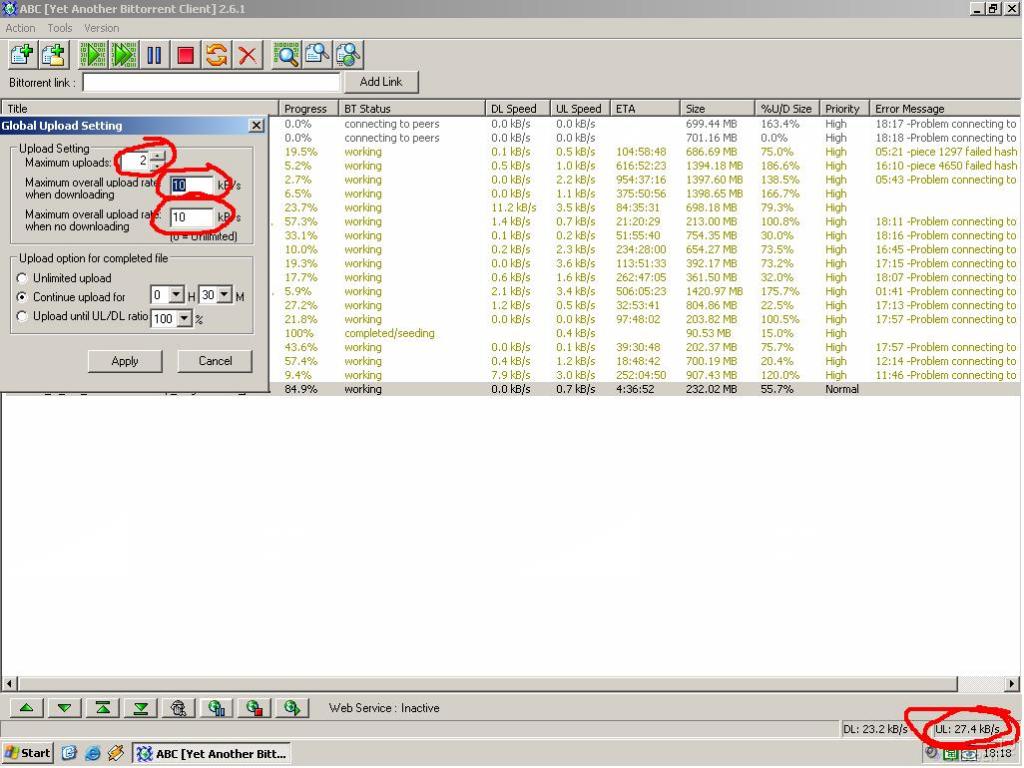Sort by the Priority column header
The image size is (1024, 768).
(844, 108)
